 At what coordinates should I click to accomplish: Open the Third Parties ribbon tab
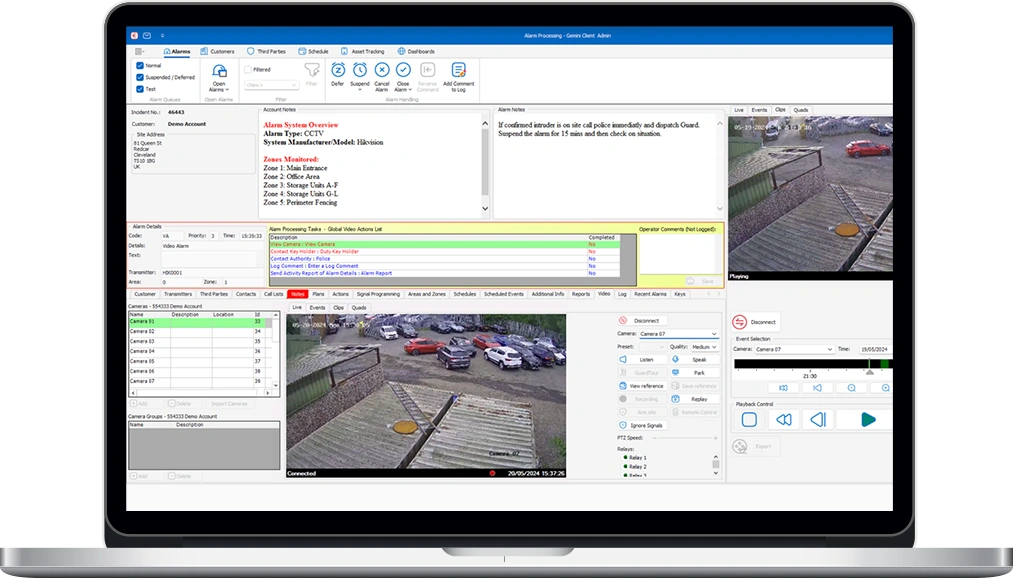coord(266,51)
